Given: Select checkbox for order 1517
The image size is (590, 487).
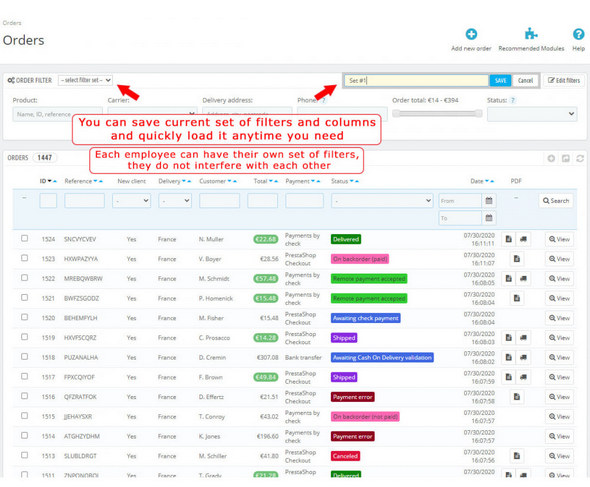Looking at the screenshot, I should coord(24,376).
